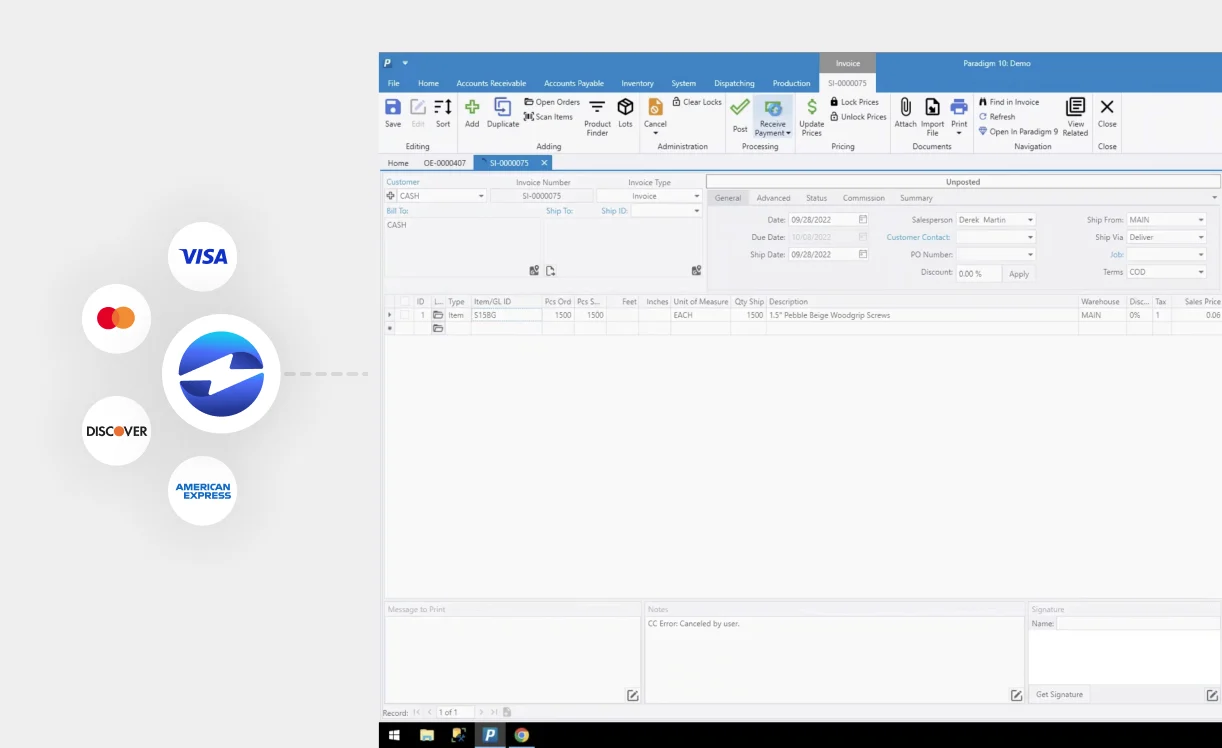Open View Related documents icon
1222x748 pixels.
1075,107
